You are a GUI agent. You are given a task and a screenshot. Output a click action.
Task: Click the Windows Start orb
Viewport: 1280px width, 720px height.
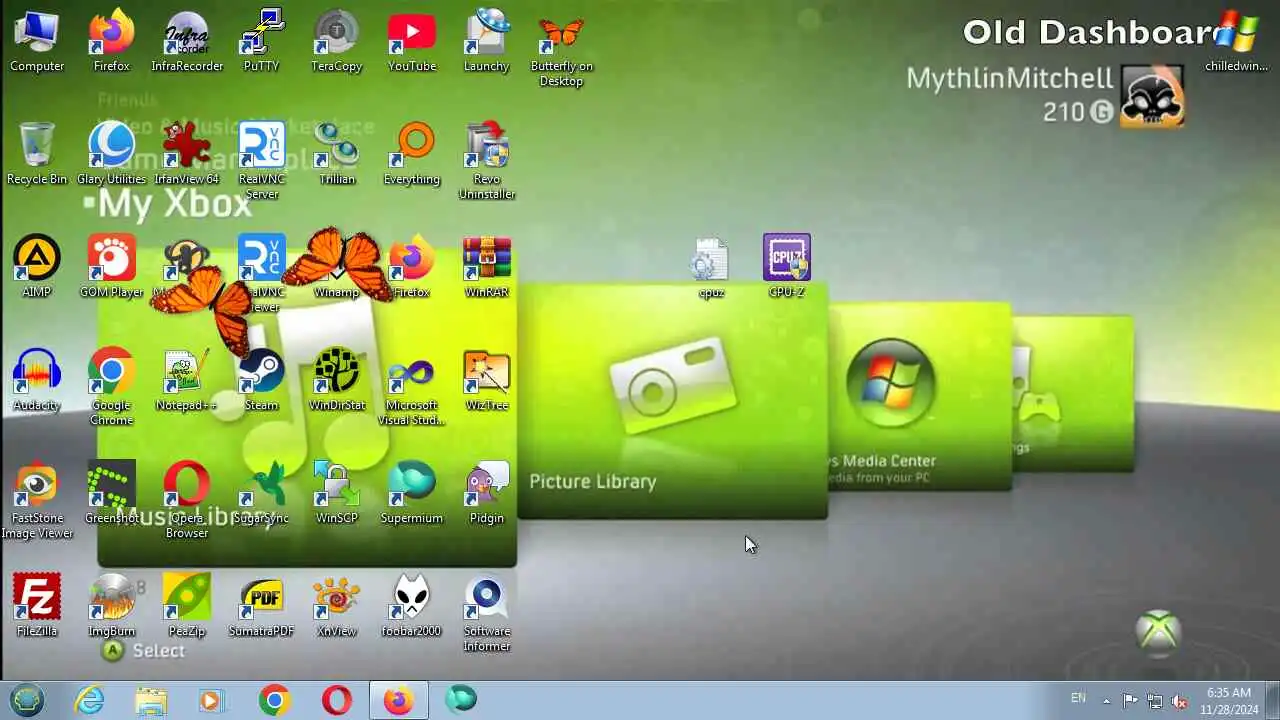[x=27, y=700]
